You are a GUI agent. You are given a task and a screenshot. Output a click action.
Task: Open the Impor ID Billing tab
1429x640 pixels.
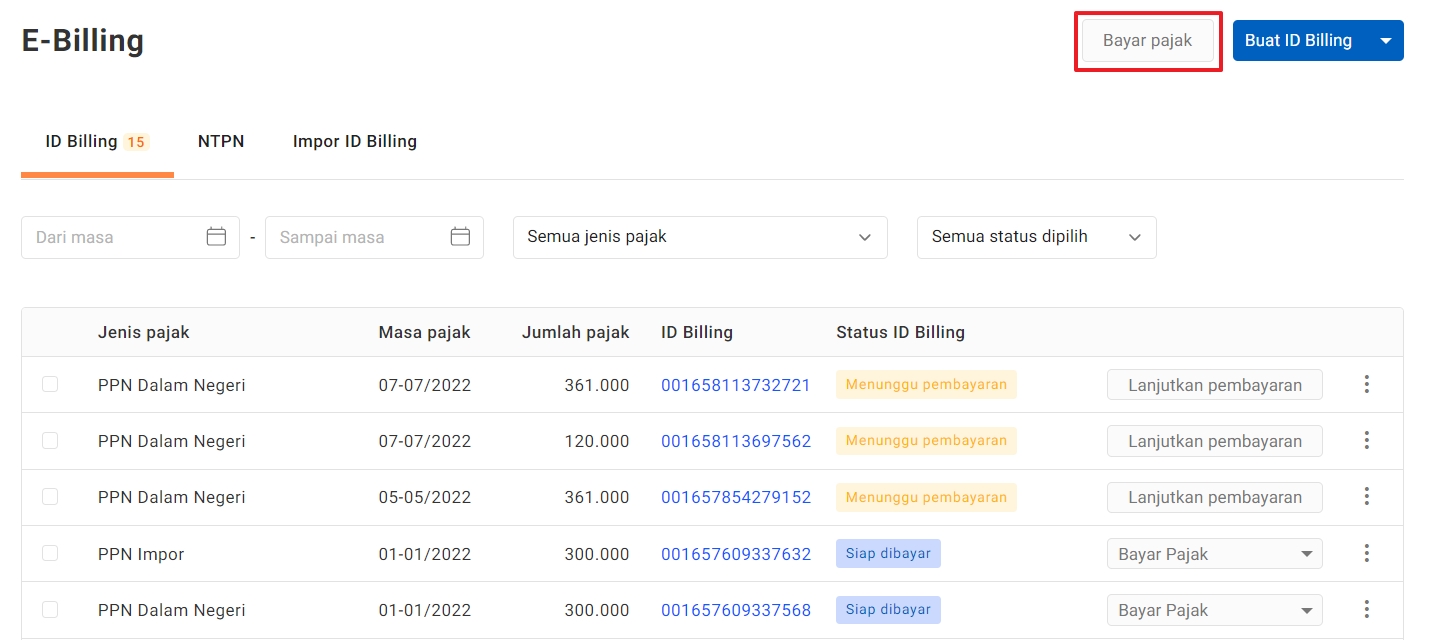coord(354,141)
